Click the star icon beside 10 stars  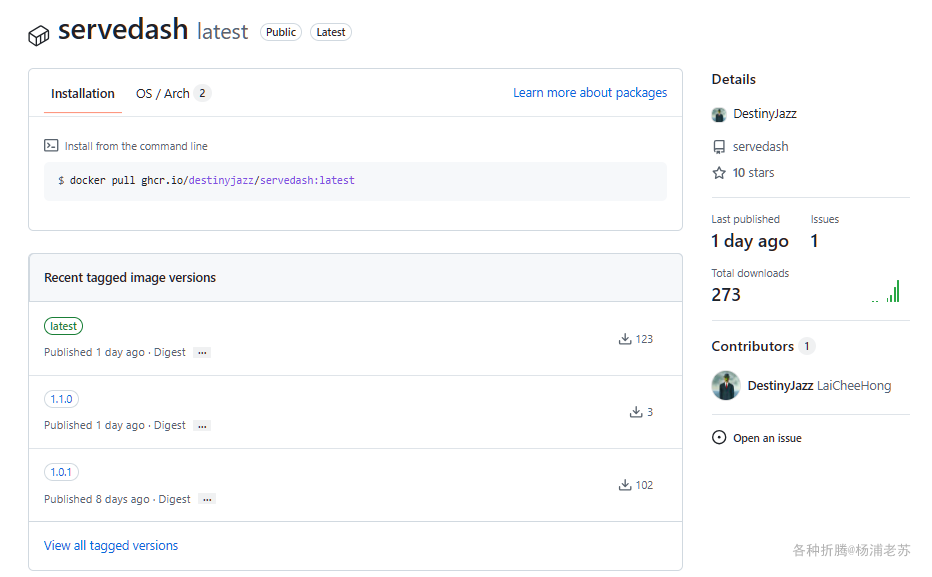(x=719, y=173)
